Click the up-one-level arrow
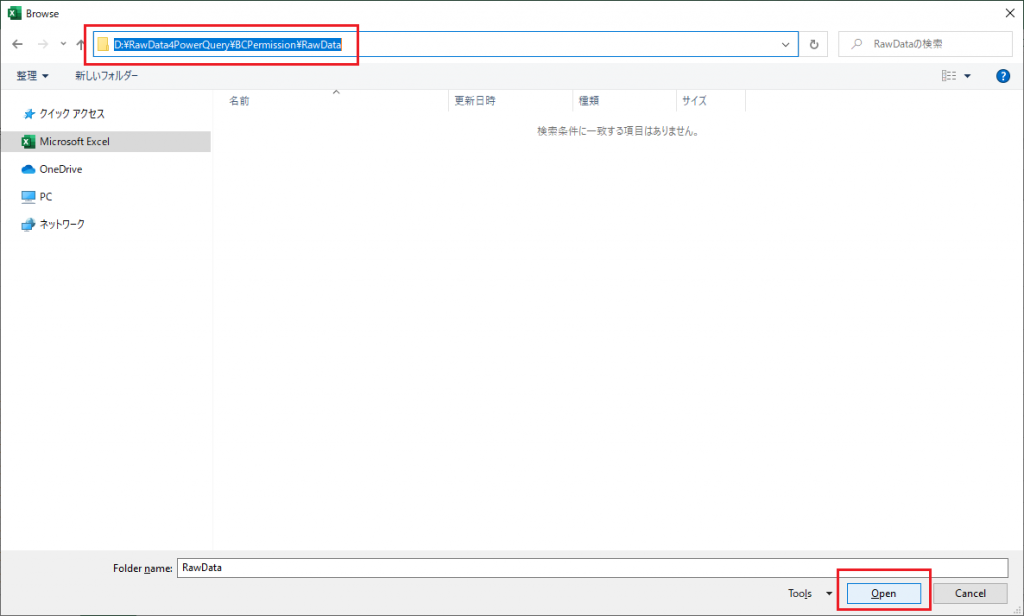Screen dimensions: 1024x616 point(80,44)
